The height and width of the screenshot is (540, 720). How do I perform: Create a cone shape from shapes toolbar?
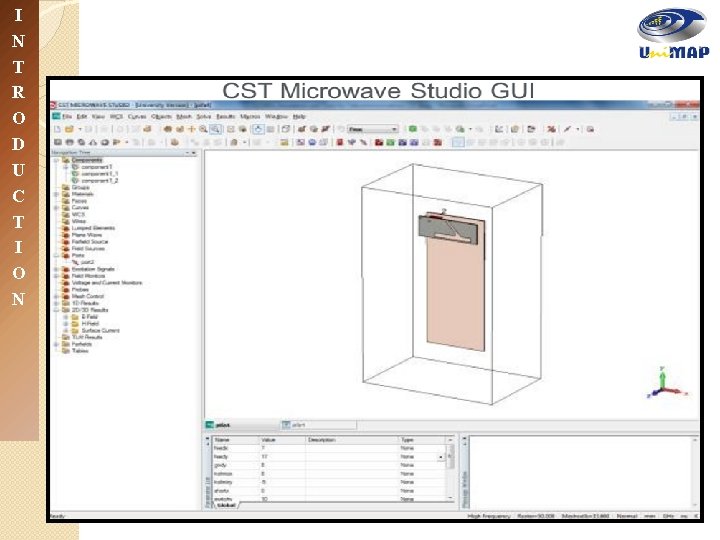pos(93,142)
